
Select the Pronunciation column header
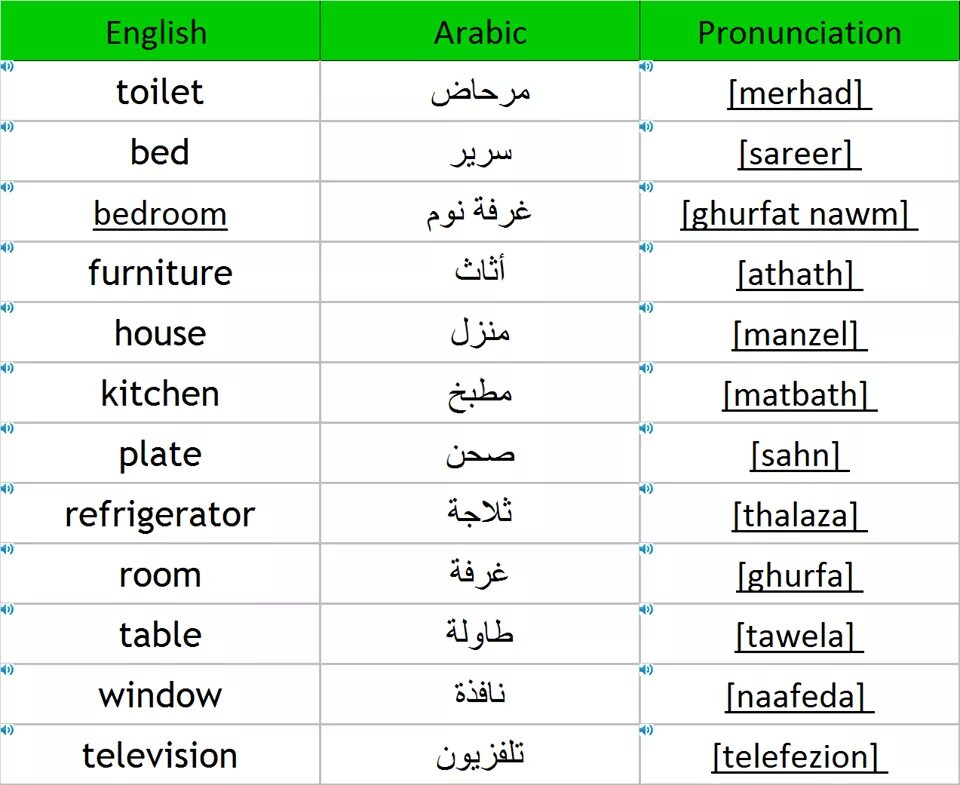click(x=800, y=31)
